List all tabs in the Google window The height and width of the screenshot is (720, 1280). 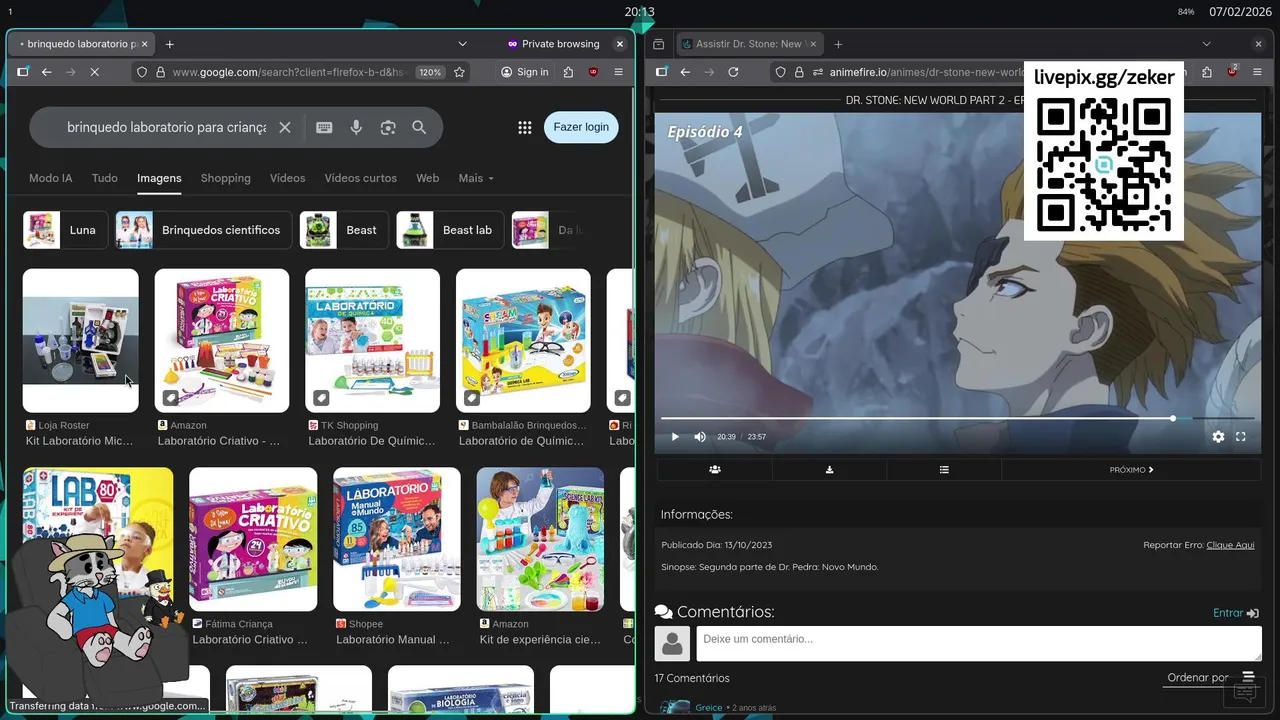click(x=462, y=44)
